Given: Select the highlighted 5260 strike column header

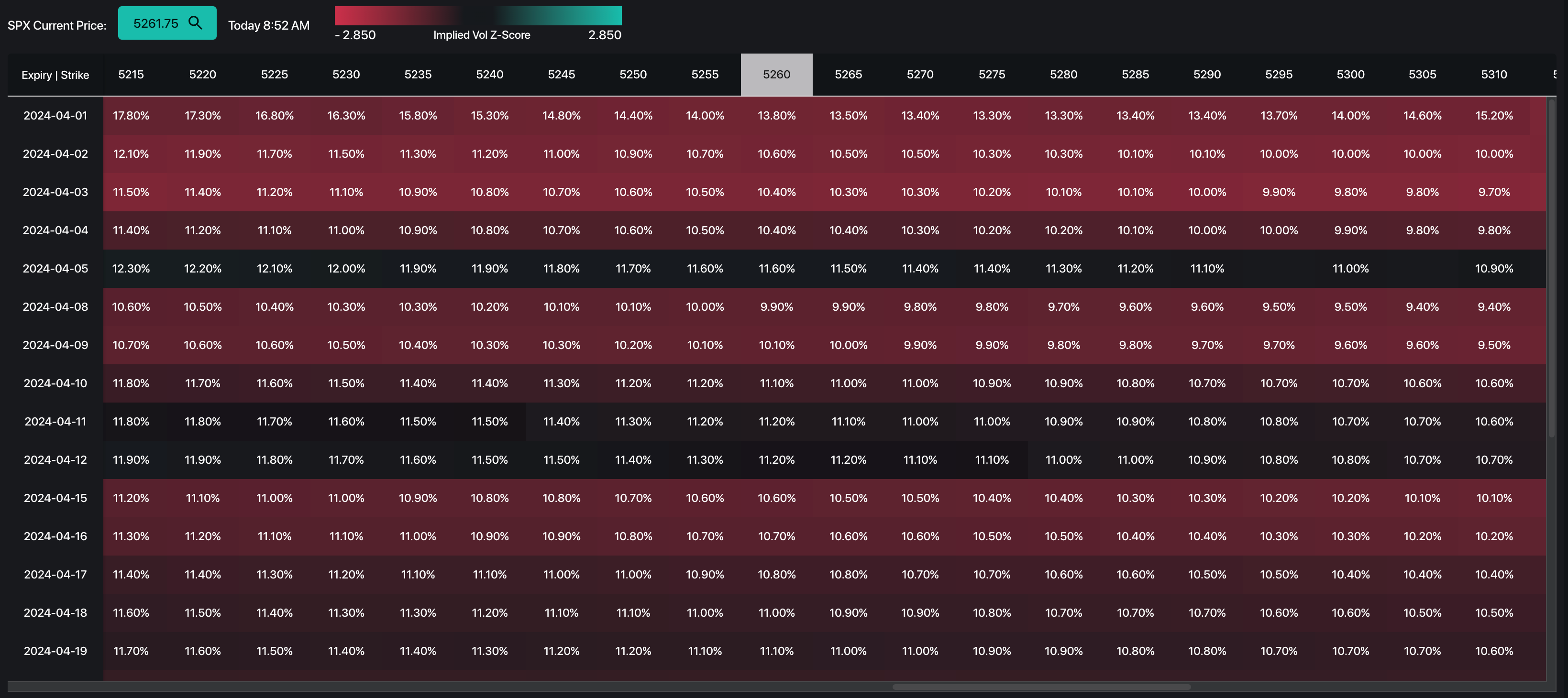Looking at the screenshot, I should pos(776,74).
